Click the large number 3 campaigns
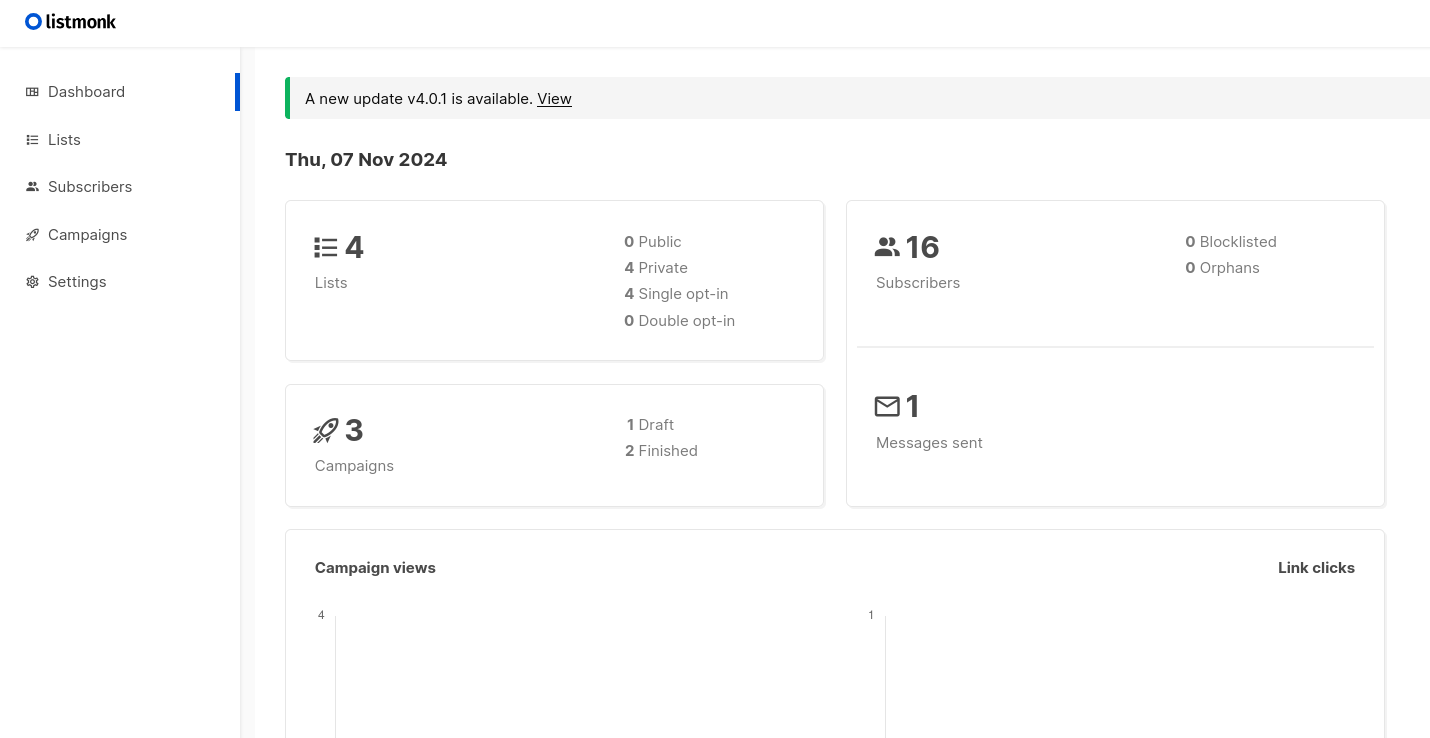1430x738 pixels. coord(354,431)
